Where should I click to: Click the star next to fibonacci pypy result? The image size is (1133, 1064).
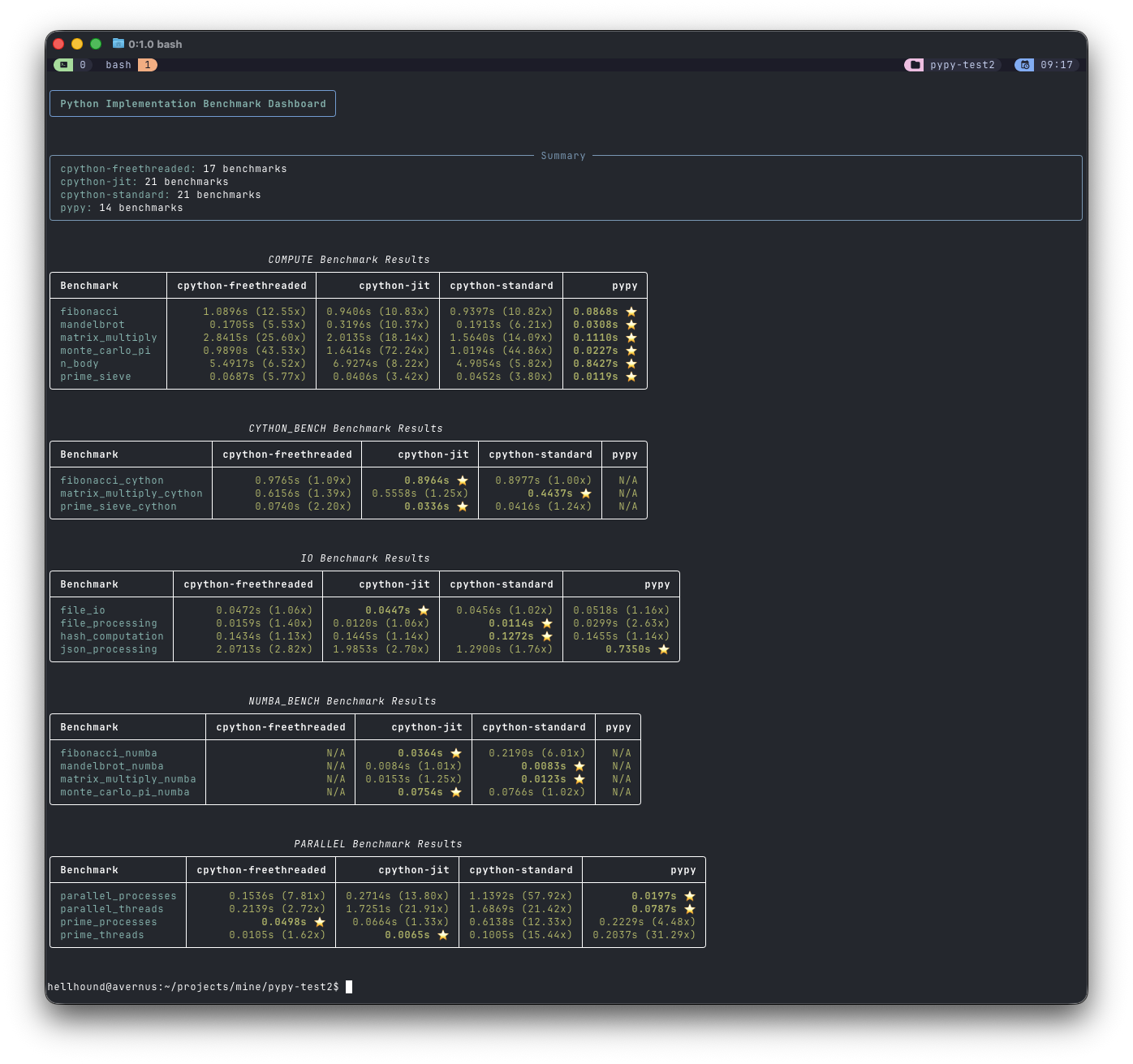pos(631,312)
